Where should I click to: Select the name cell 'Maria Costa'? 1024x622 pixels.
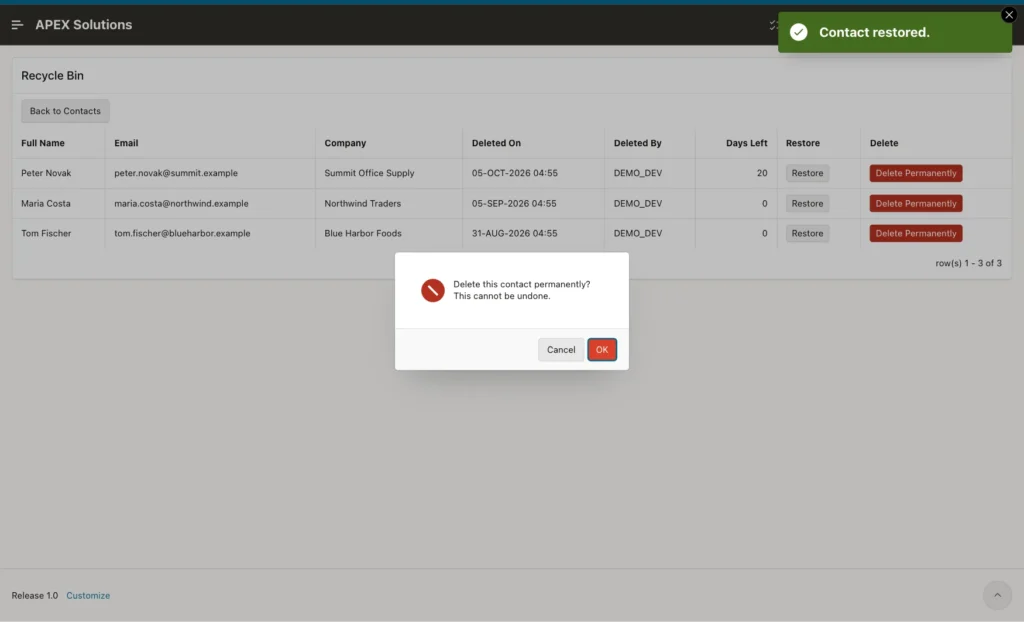coord(46,203)
